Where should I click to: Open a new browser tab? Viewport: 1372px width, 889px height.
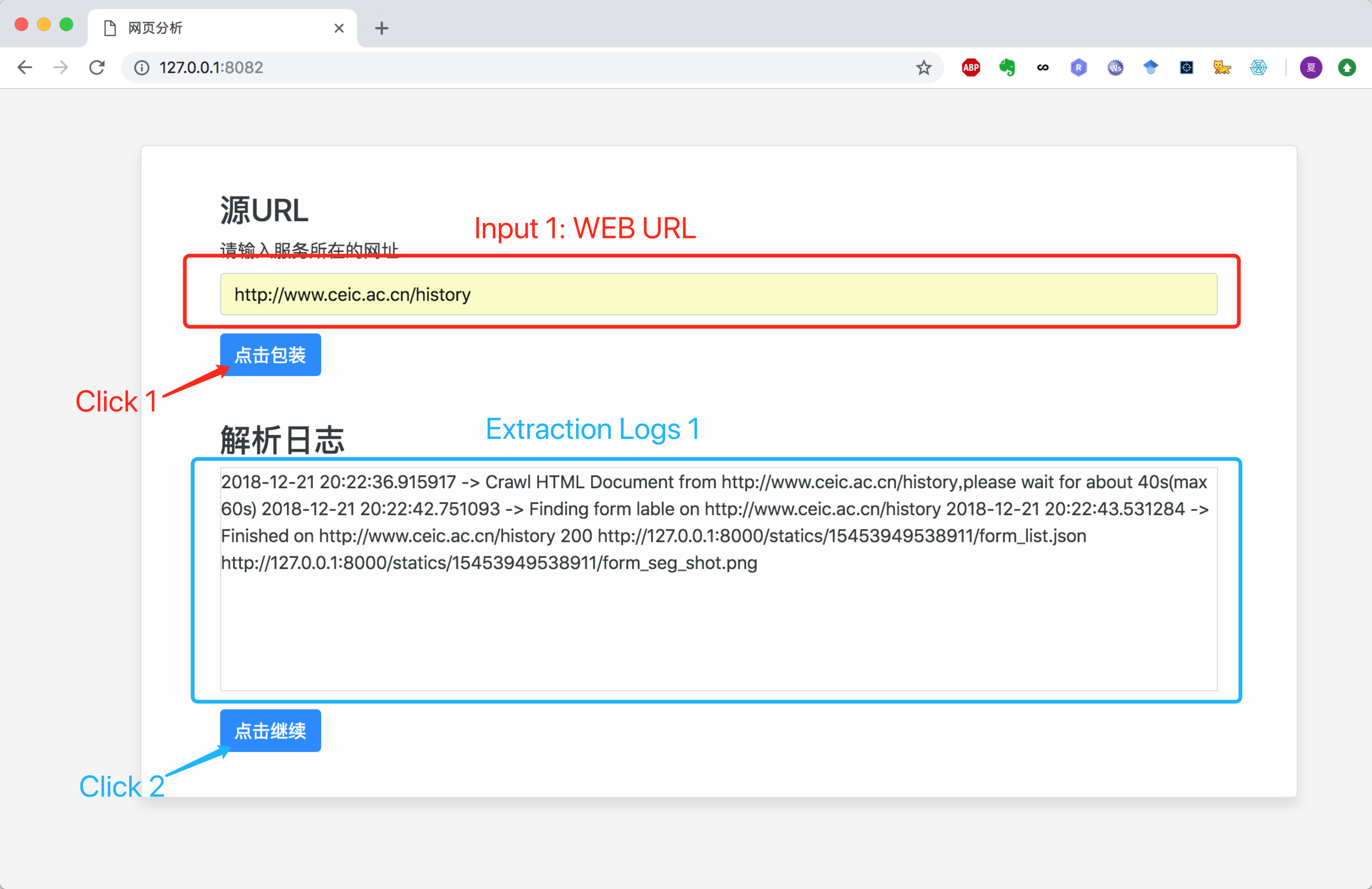(382, 28)
